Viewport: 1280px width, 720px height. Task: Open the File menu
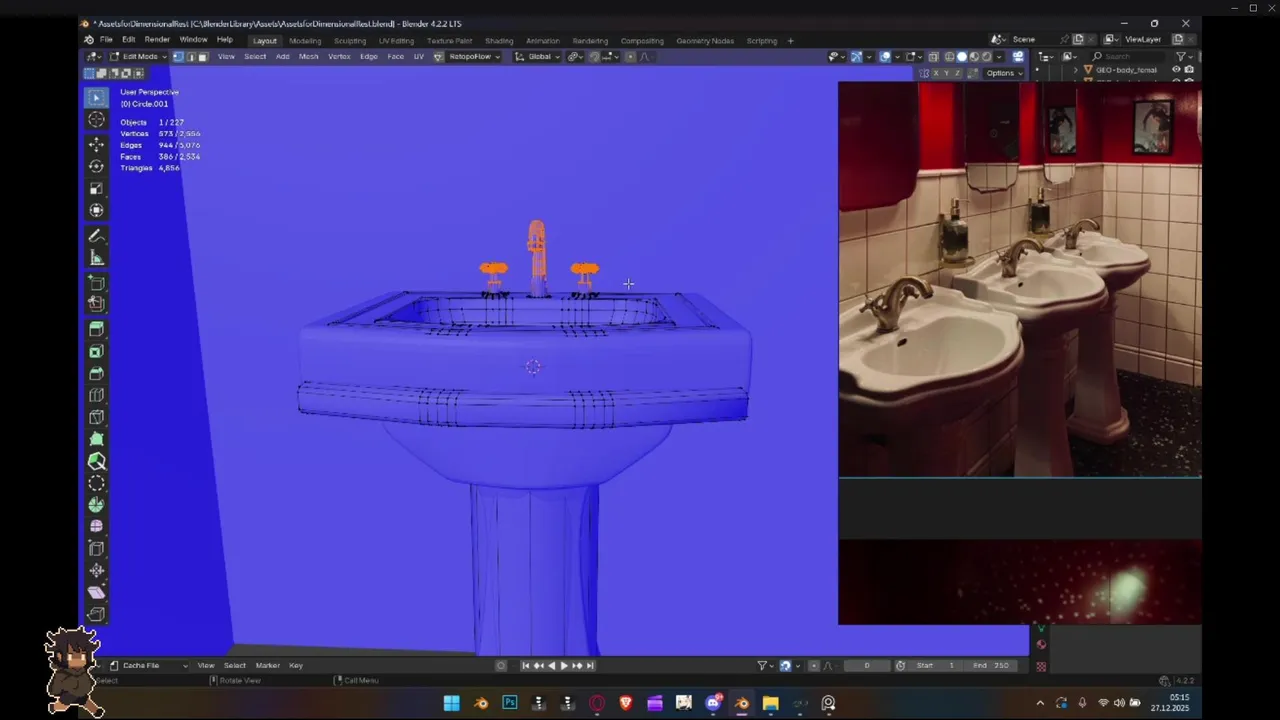point(106,40)
